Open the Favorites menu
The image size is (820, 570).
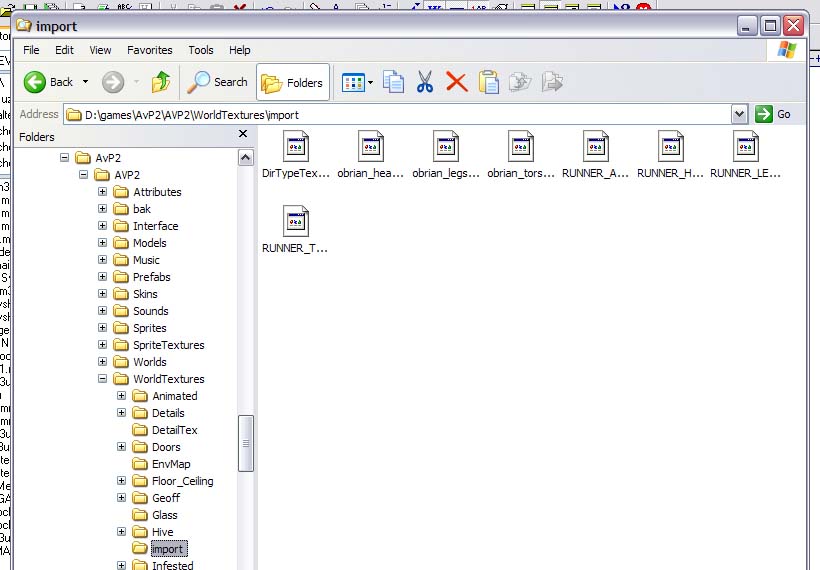pos(150,50)
